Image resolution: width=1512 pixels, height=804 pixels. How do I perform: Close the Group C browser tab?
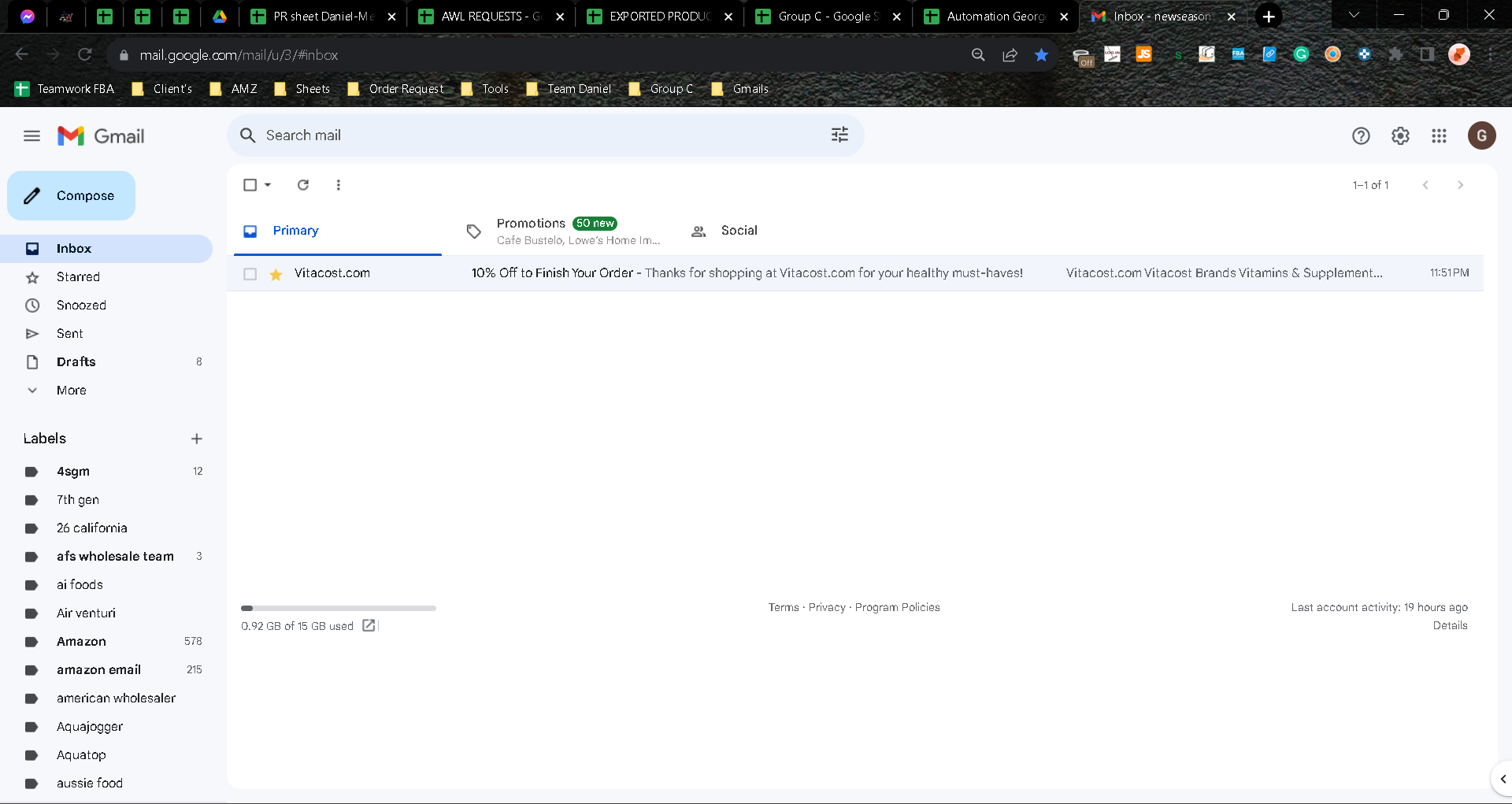(896, 17)
